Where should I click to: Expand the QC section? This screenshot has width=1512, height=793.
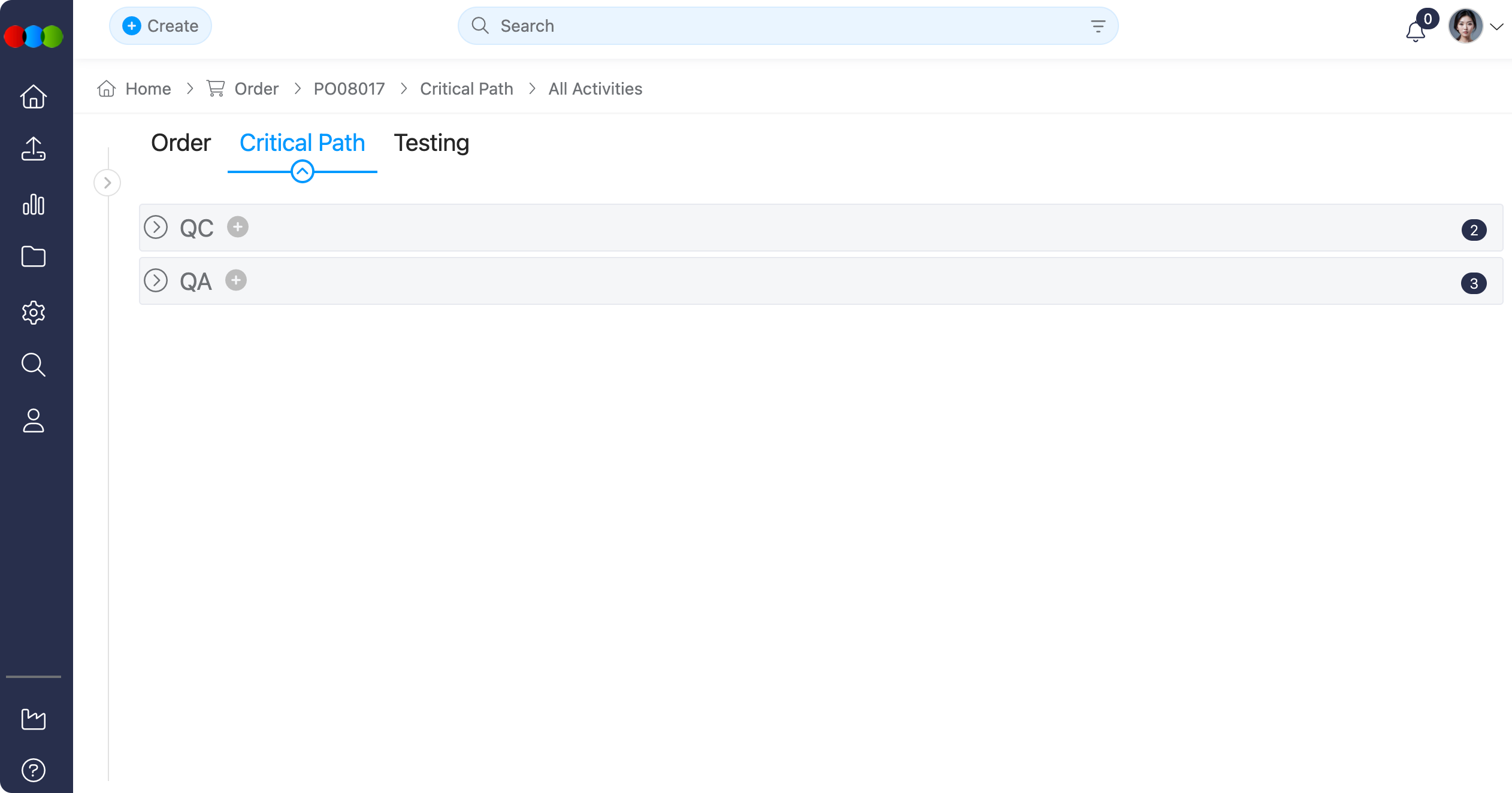[x=156, y=228]
